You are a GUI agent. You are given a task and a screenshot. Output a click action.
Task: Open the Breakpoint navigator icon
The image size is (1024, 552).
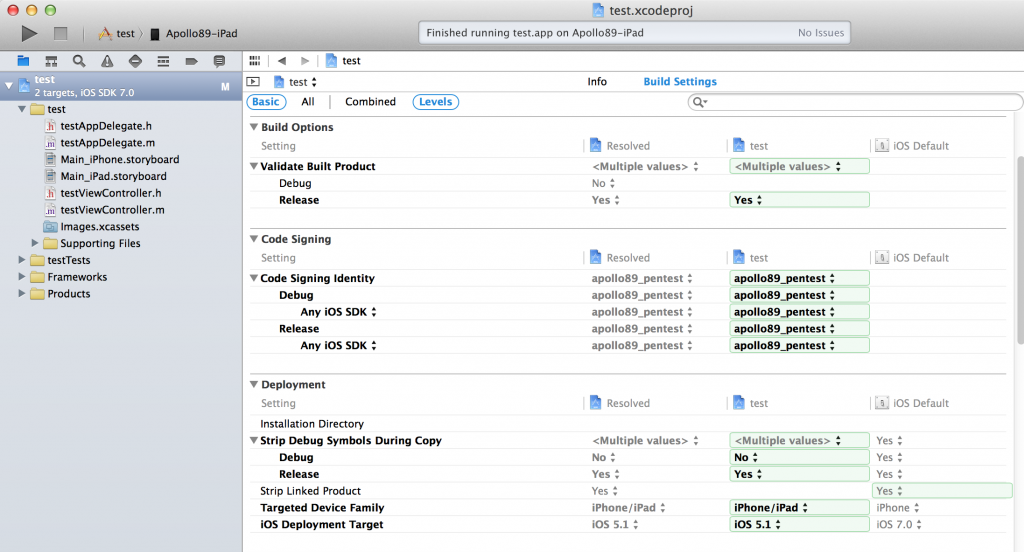pyautogui.click(x=191, y=61)
